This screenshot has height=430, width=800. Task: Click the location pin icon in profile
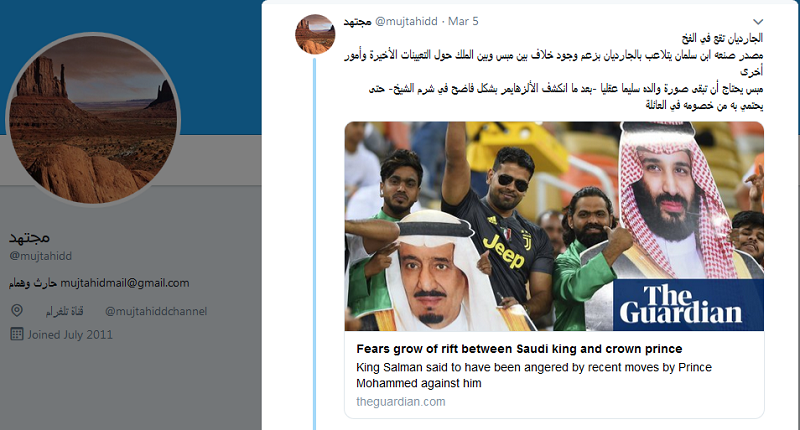coord(16,311)
